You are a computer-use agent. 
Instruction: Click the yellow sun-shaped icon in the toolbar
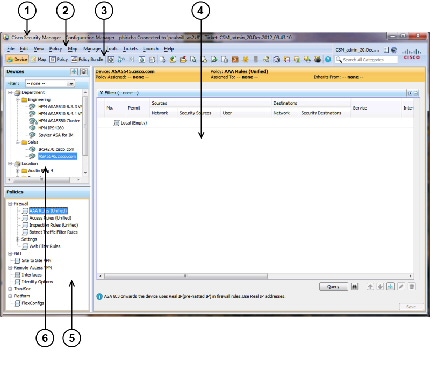pos(245,59)
